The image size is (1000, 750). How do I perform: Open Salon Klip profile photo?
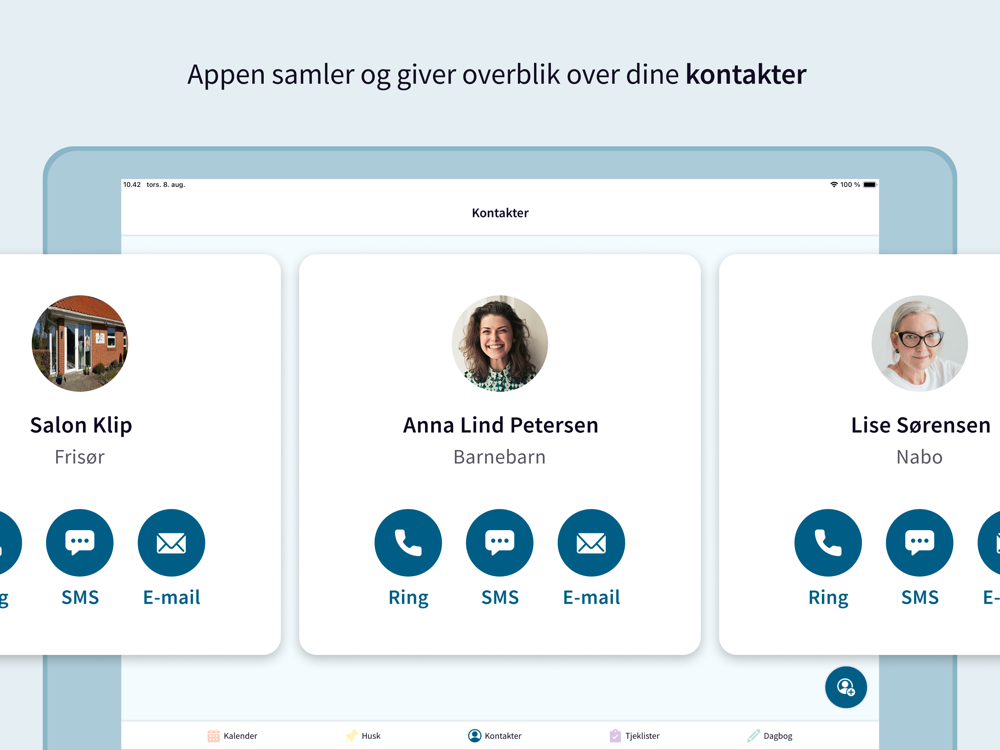click(80, 343)
